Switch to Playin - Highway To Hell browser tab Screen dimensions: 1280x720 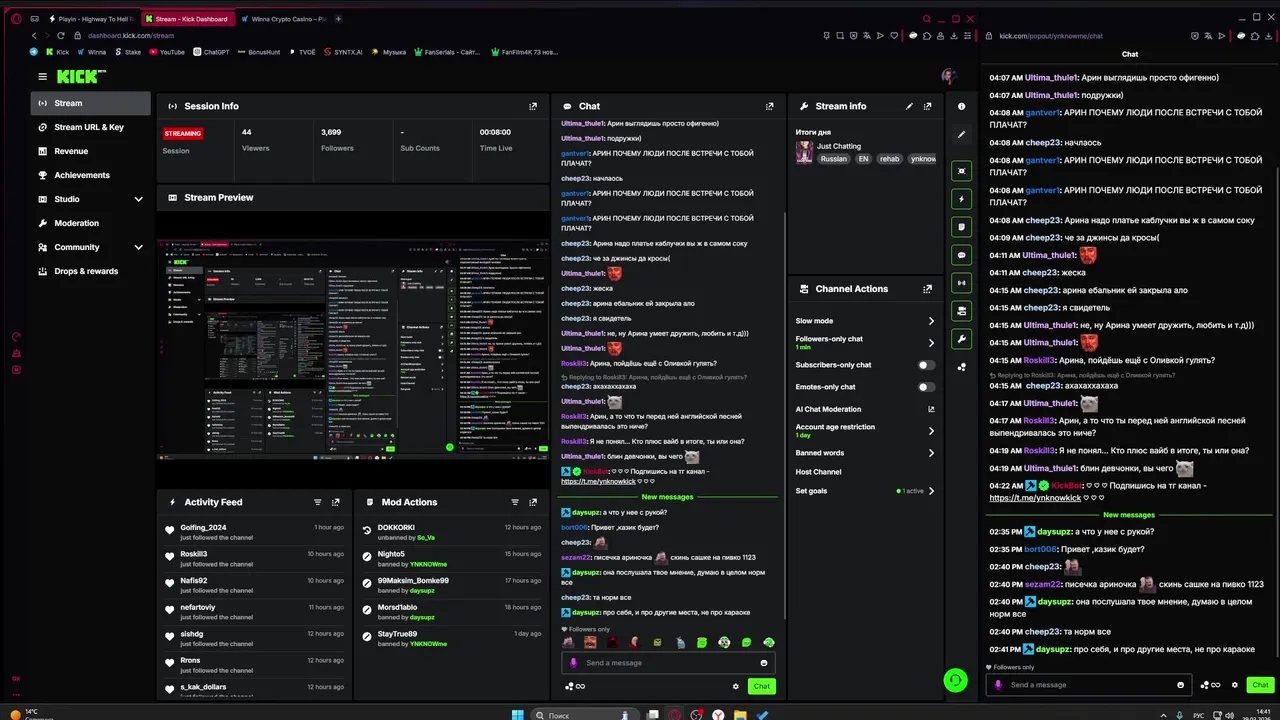[89, 18]
